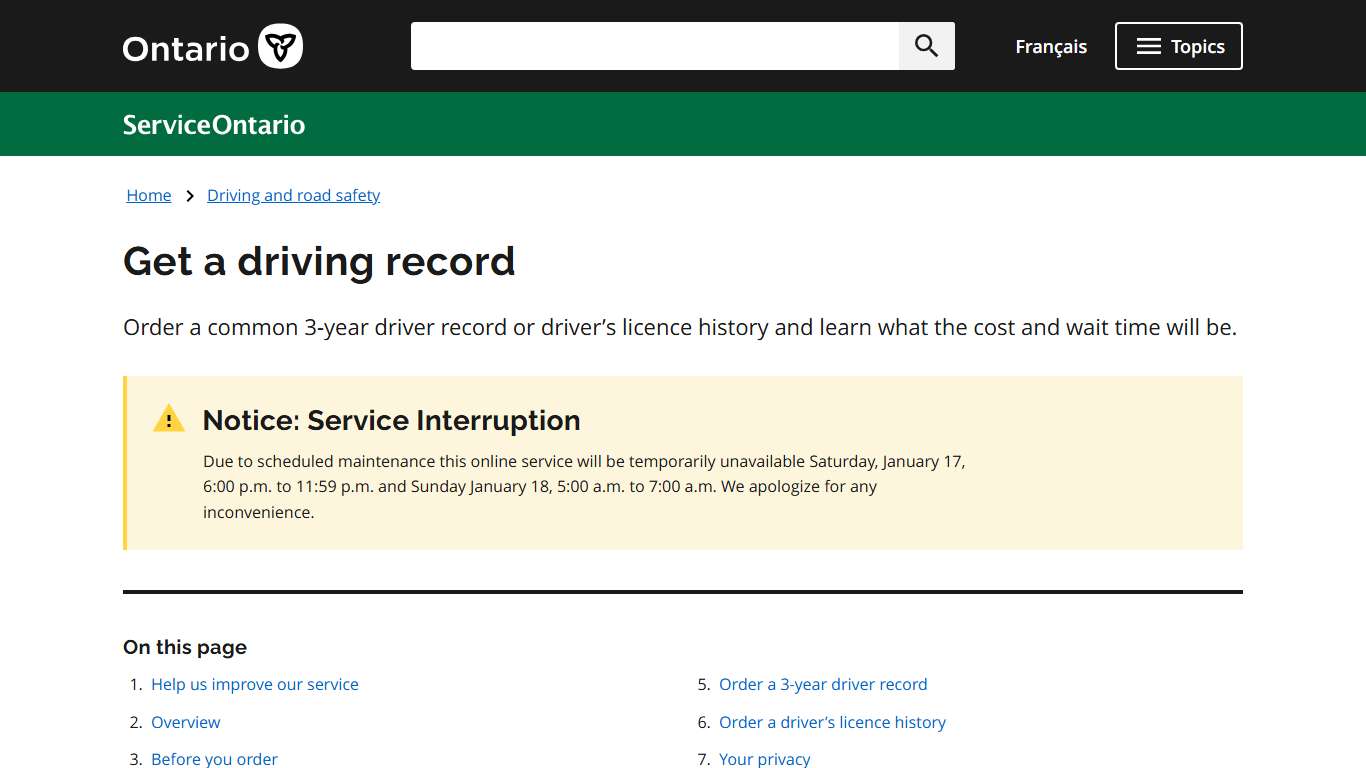Navigate to Home in the breadcrumb
The width and height of the screenshot is (1366, 768).
coord(148,195)
